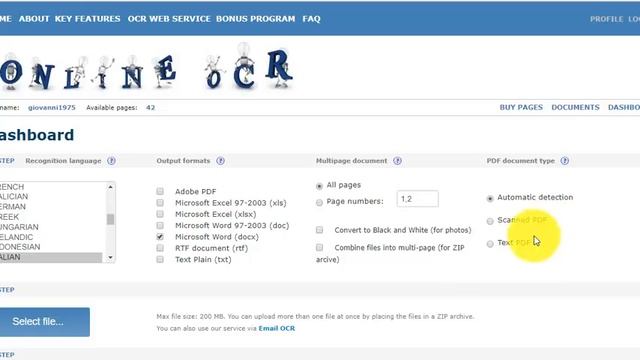The image size is (640, 360).
Task: Open the KEY FEATURES menu item
Action: (x=87, y=19)
